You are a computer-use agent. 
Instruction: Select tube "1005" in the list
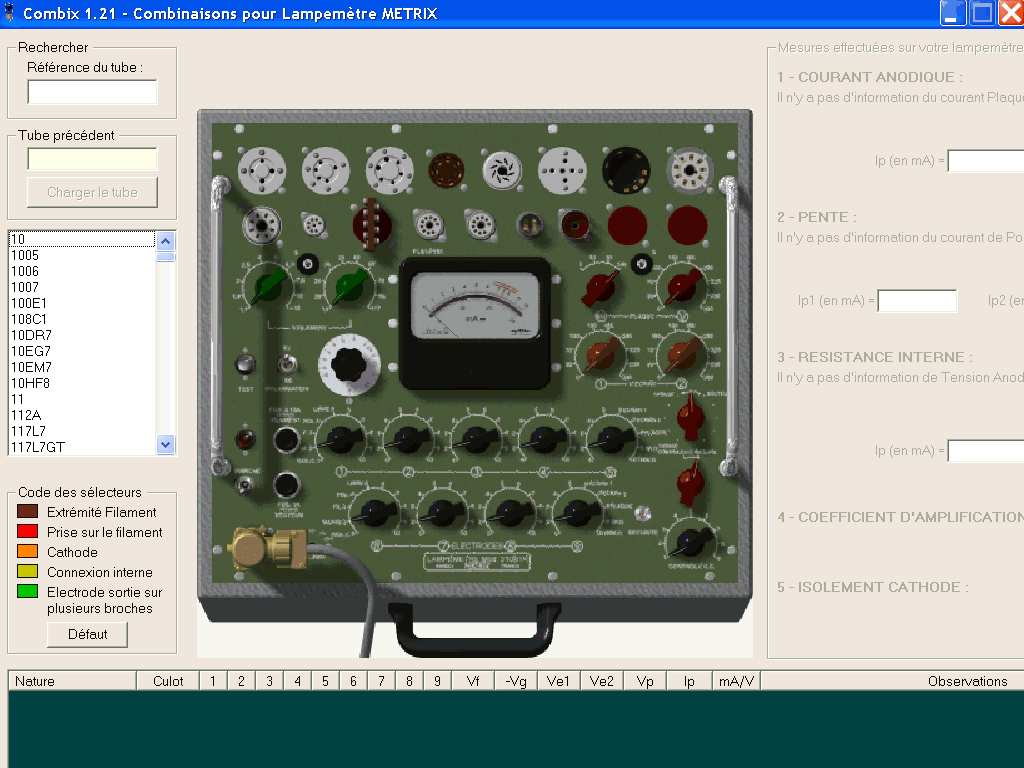click(82, 255)
